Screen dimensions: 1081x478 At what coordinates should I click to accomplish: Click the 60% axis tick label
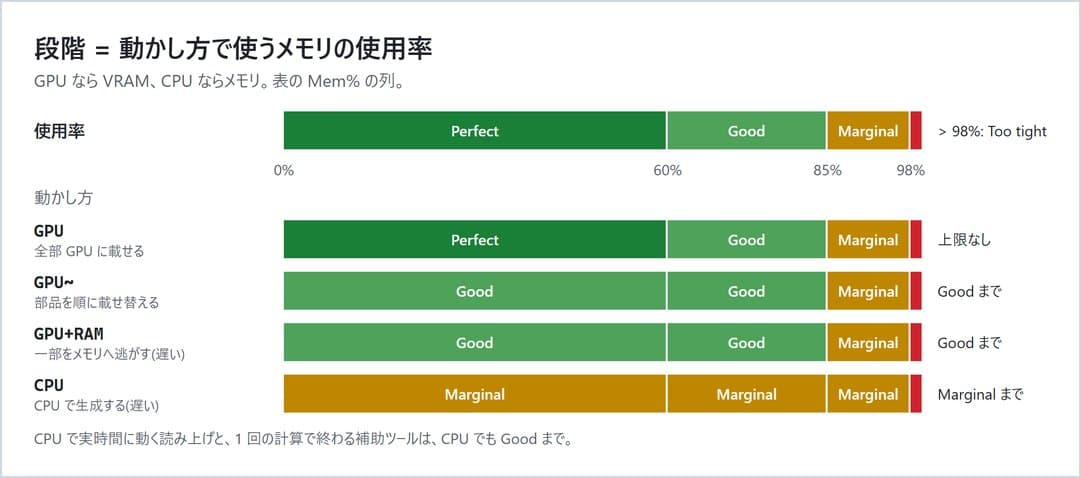(667, 170)
